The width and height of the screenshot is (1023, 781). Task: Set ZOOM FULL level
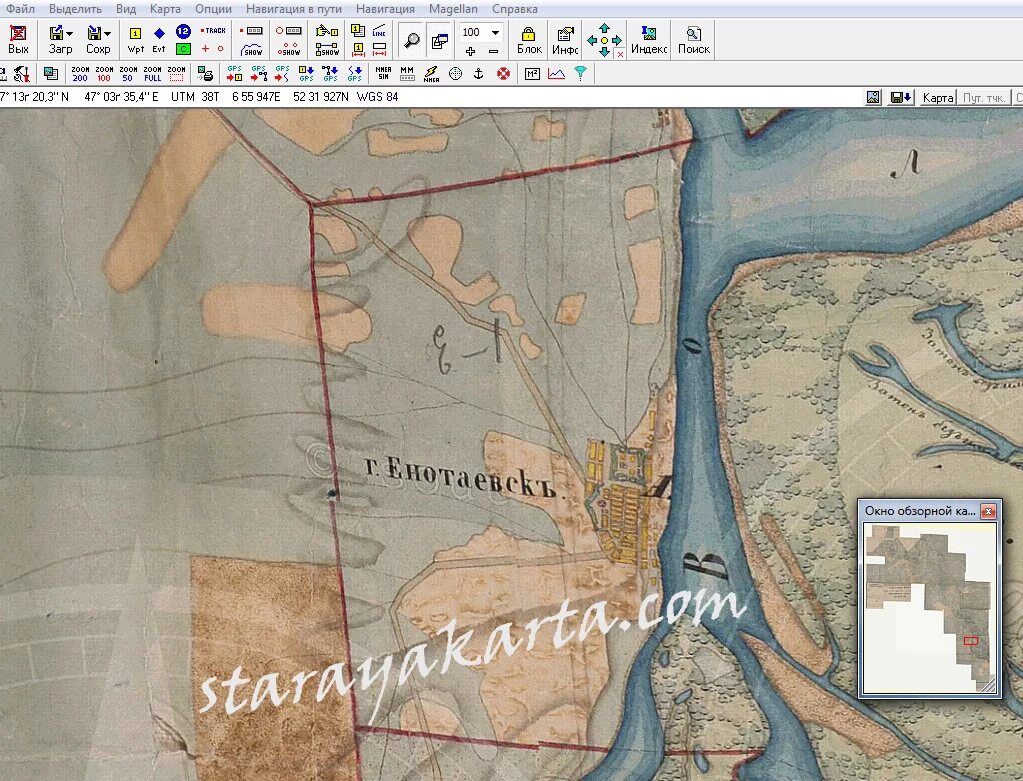click(152, 74)
